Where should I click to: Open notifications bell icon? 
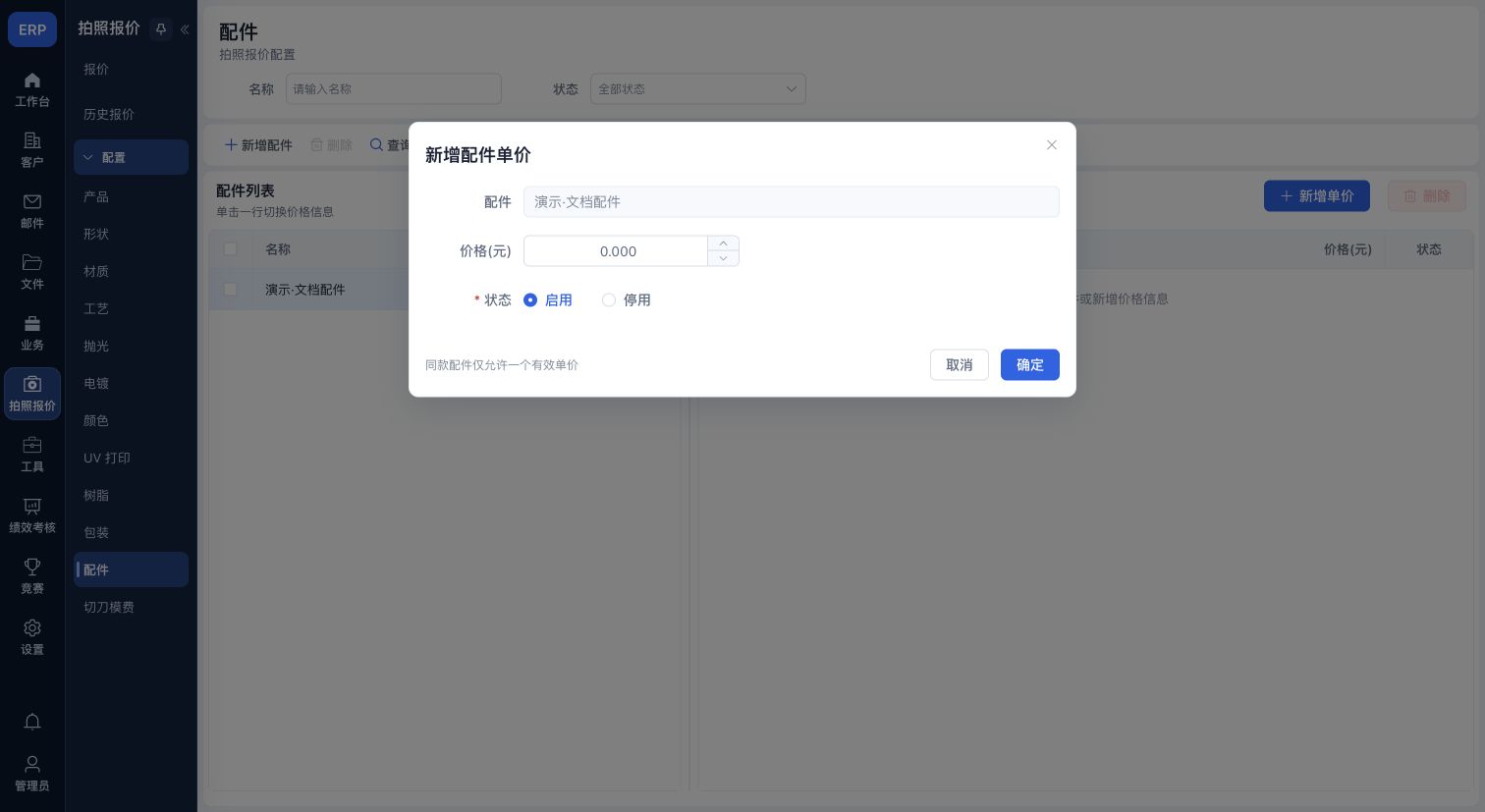tap(32, 722)
